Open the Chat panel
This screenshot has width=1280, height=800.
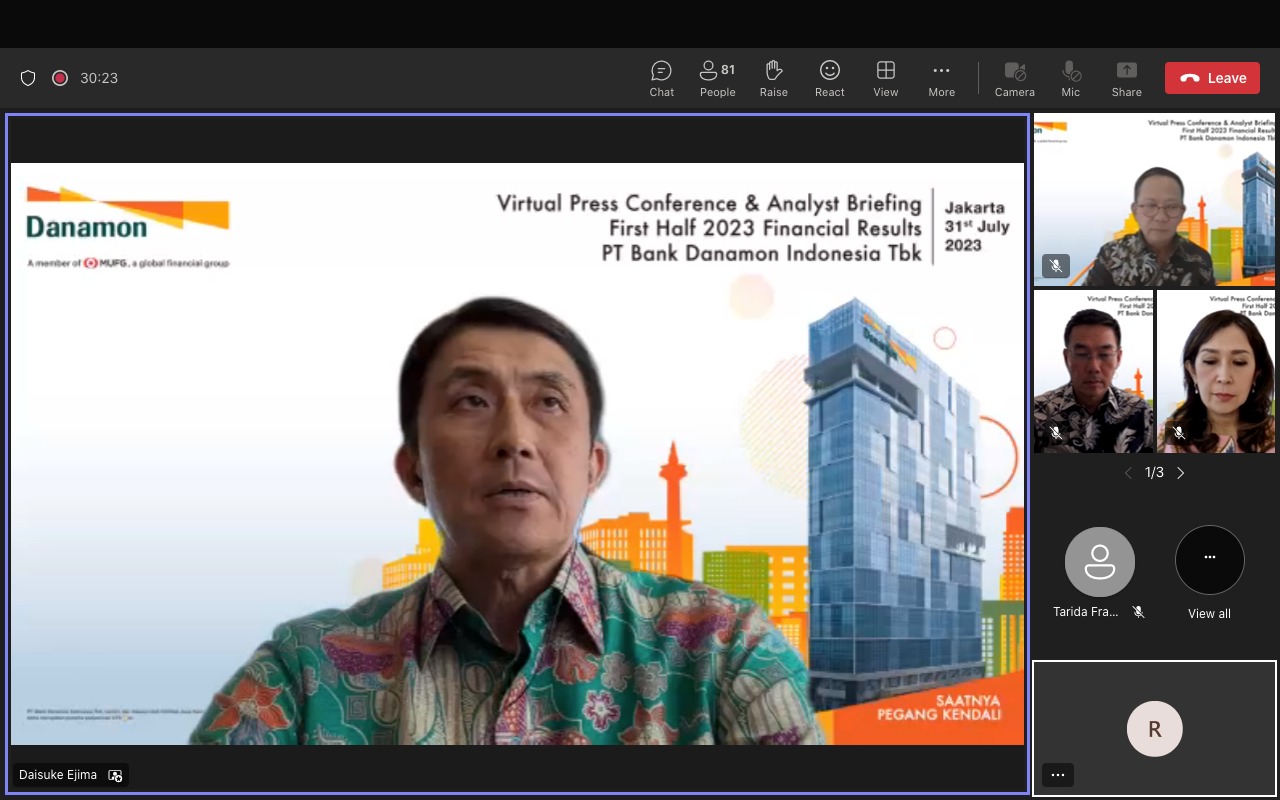tap(661, 78)
